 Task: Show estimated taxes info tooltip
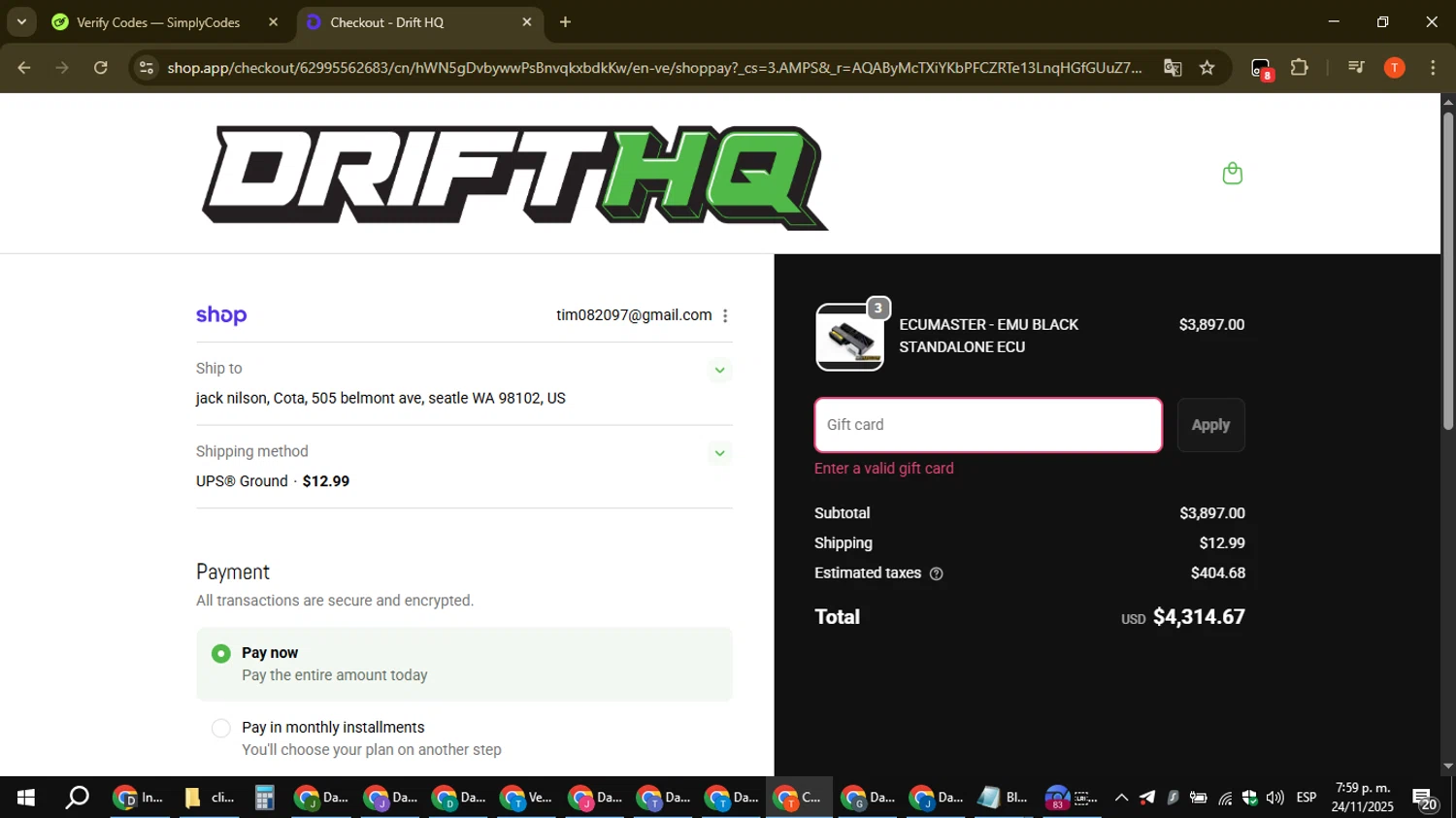[936, 573]
